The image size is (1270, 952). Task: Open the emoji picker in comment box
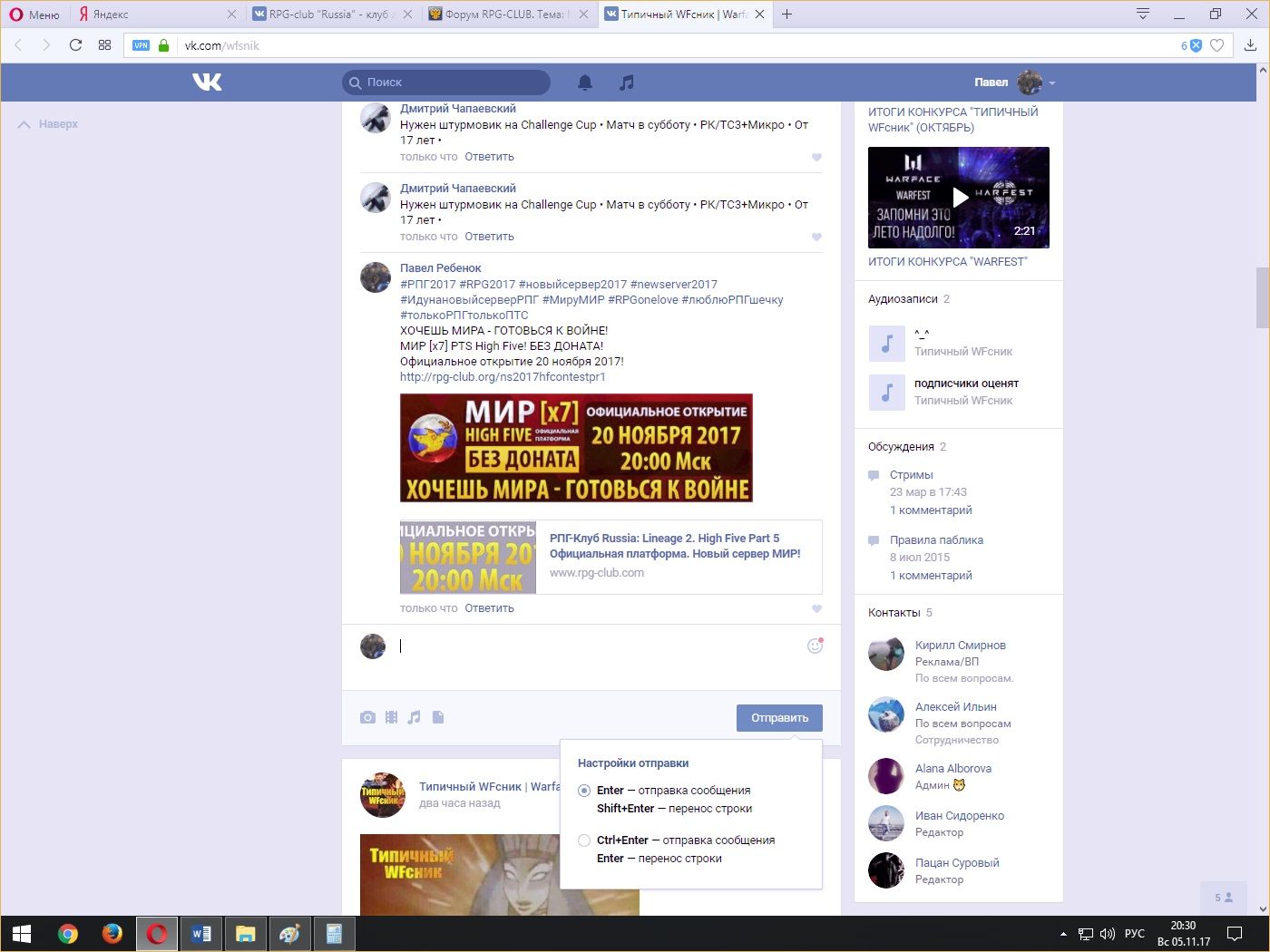815,646
